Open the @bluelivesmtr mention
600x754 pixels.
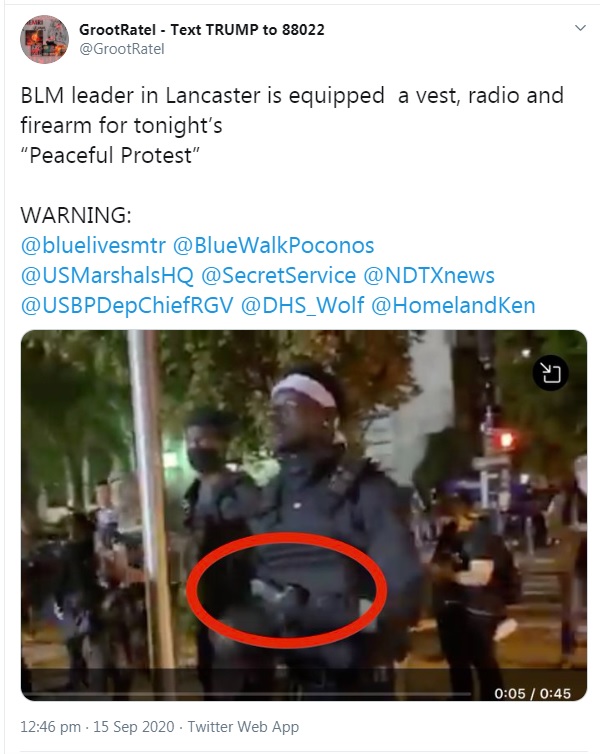[93, 245]
